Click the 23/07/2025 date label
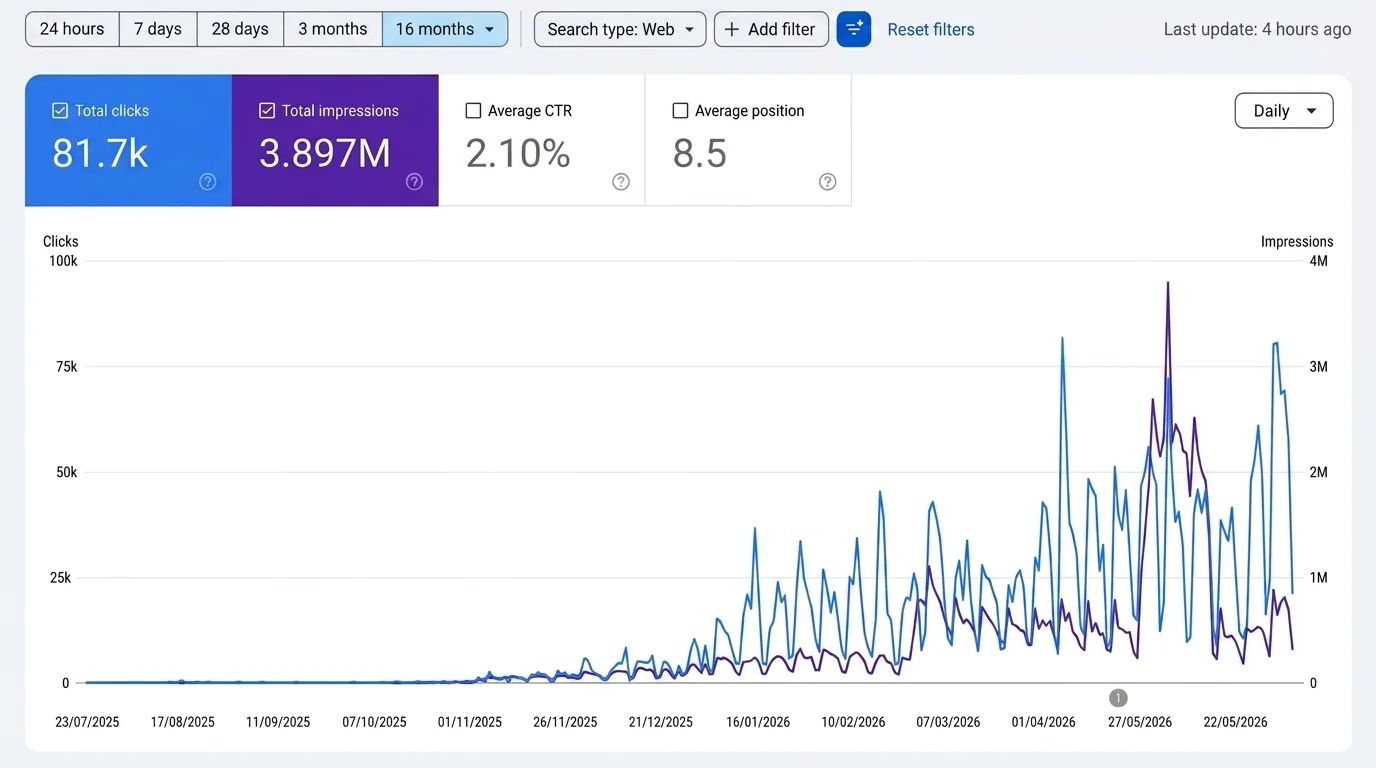Viewport: 1376px width, 768px height. coord(87,722)
